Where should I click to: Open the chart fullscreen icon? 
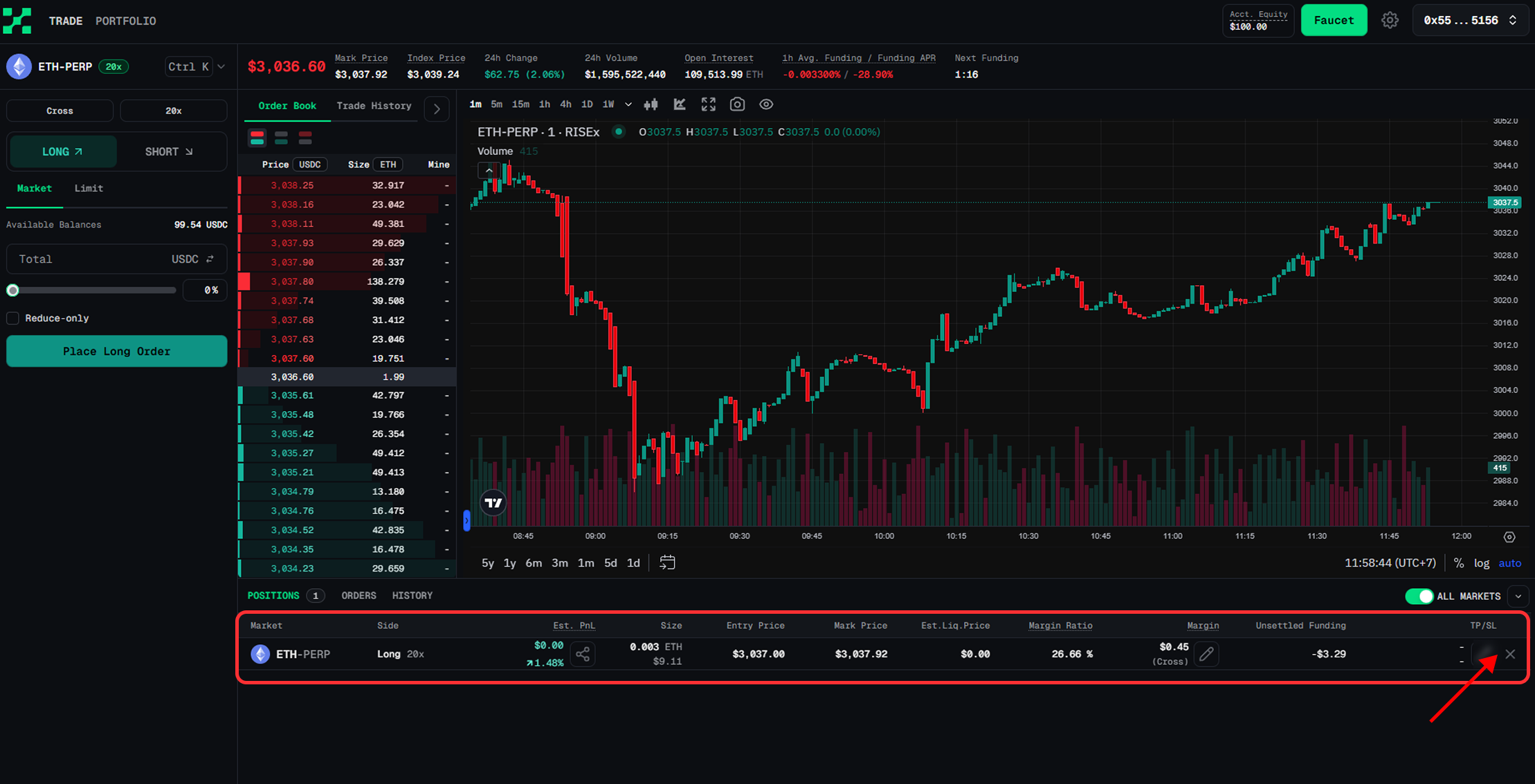[708, 104]
